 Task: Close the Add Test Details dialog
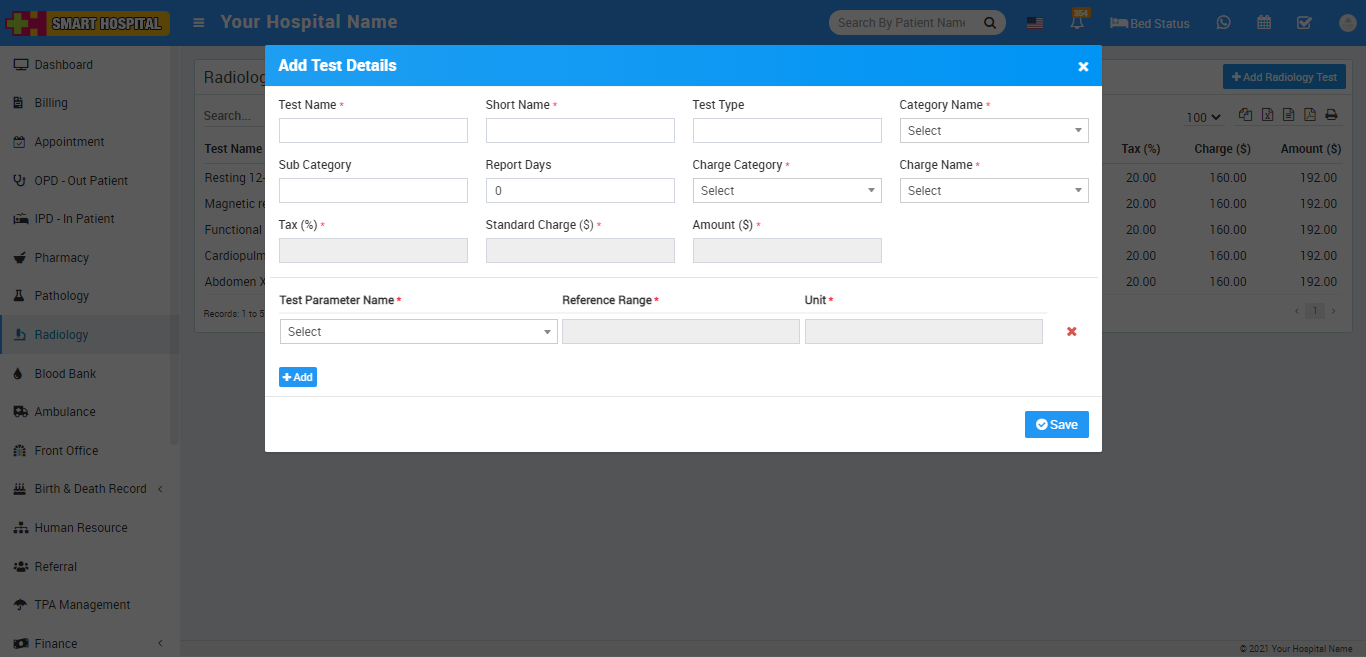(x=1083, y=66)
